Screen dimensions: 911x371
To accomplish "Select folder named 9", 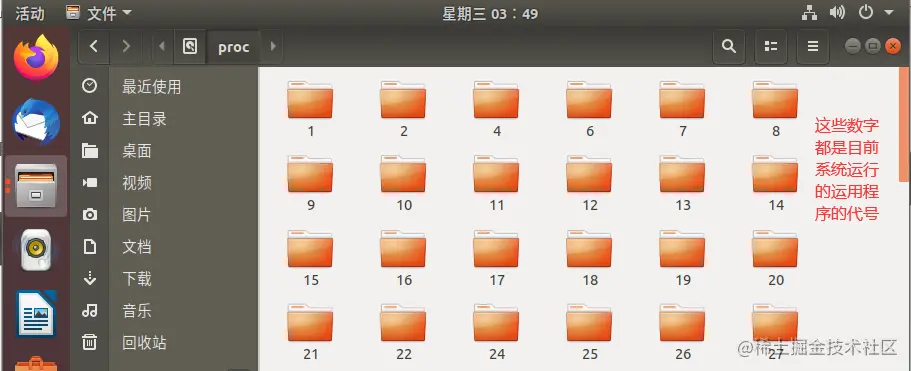I will tap(310, 183).
